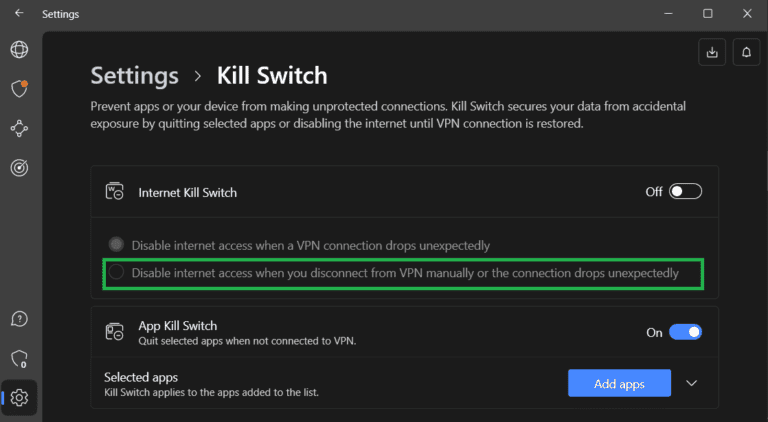Select 'VPN connection drops unexpectedly' radio option

117,245
